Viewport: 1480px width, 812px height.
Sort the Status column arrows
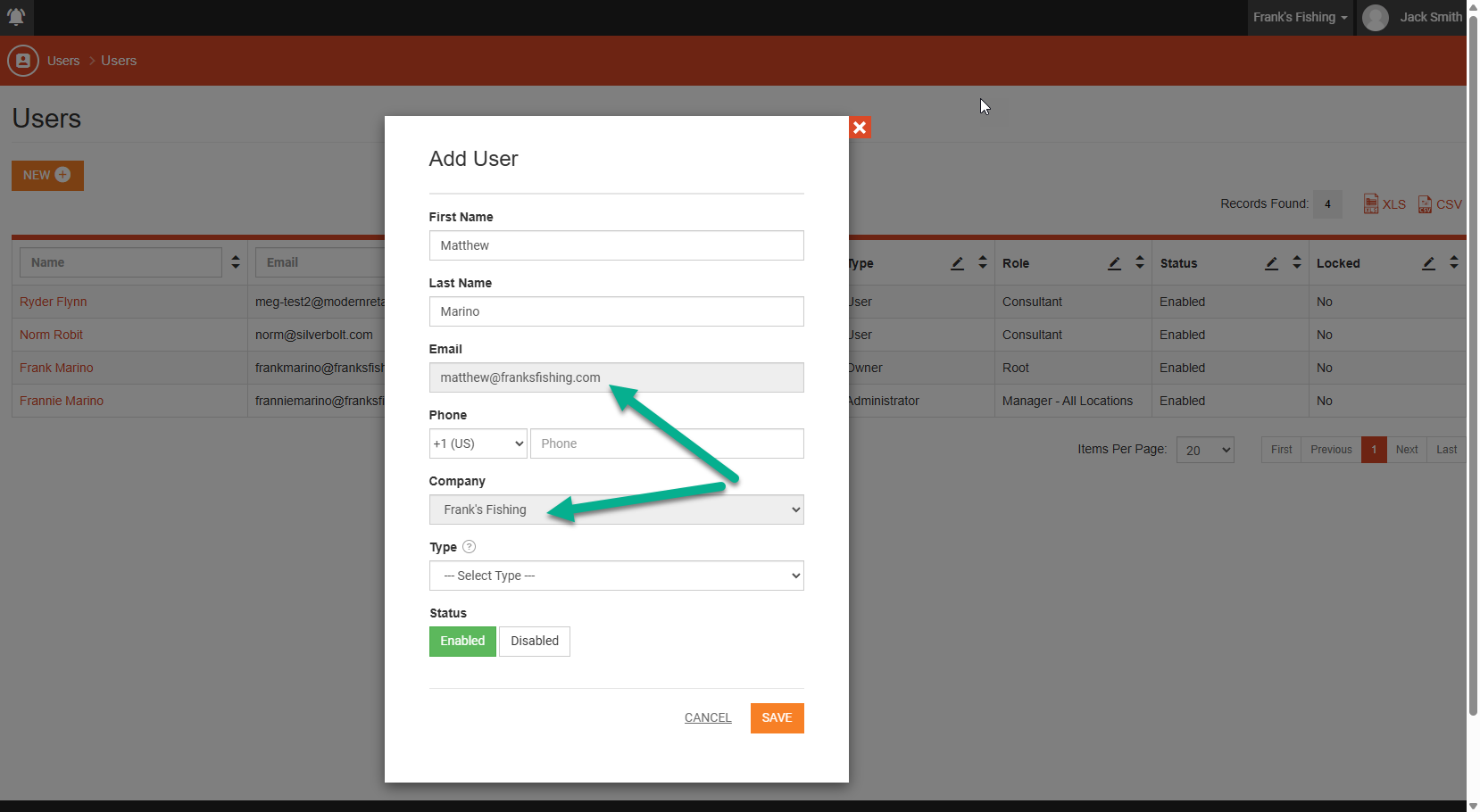click(x=1297, y=262)
